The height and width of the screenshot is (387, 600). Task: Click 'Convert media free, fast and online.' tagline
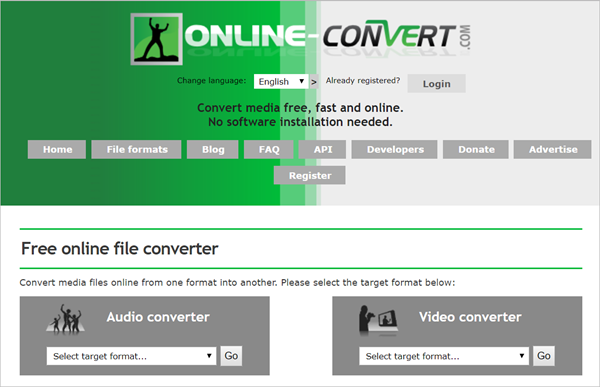tap(300, 108)
